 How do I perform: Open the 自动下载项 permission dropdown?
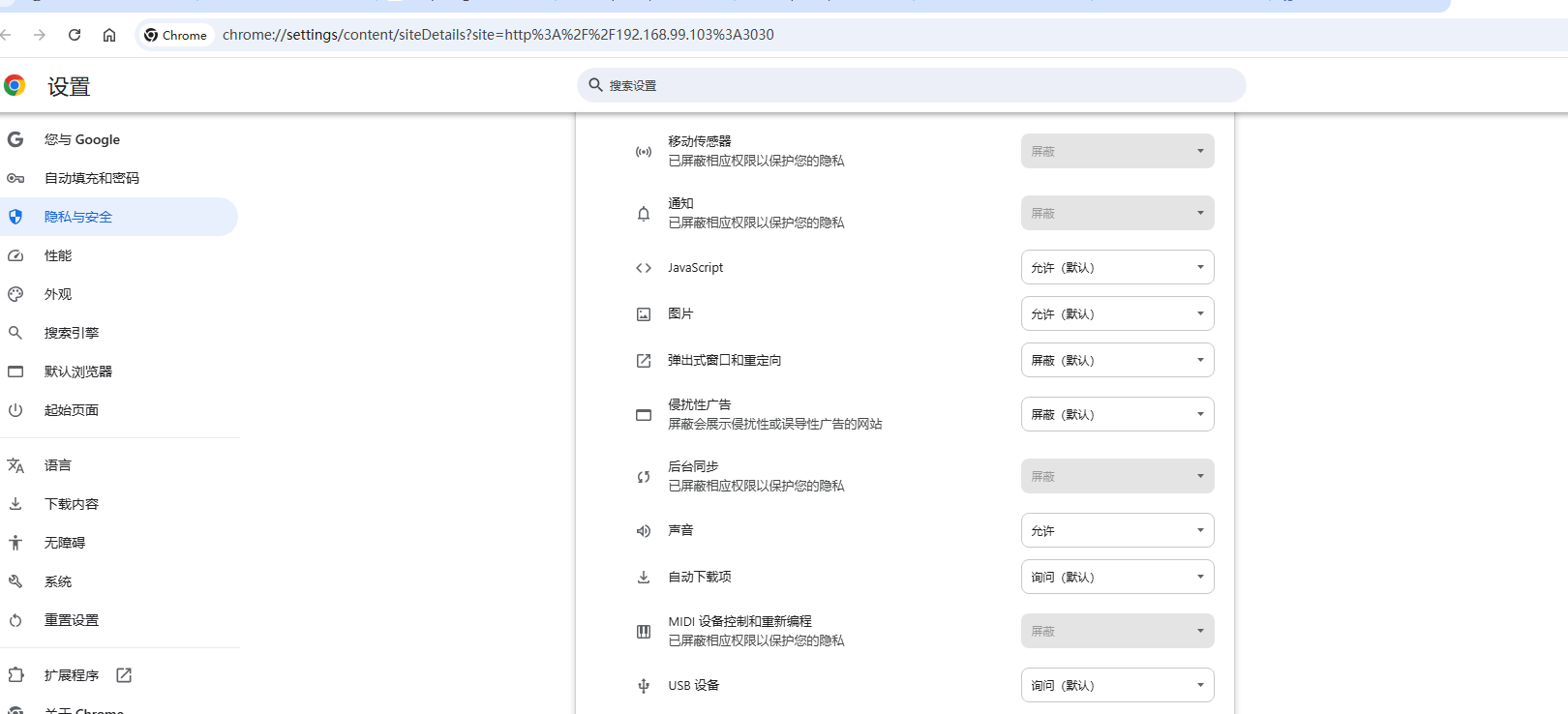pyautogui.click(x=1117, y=577)
